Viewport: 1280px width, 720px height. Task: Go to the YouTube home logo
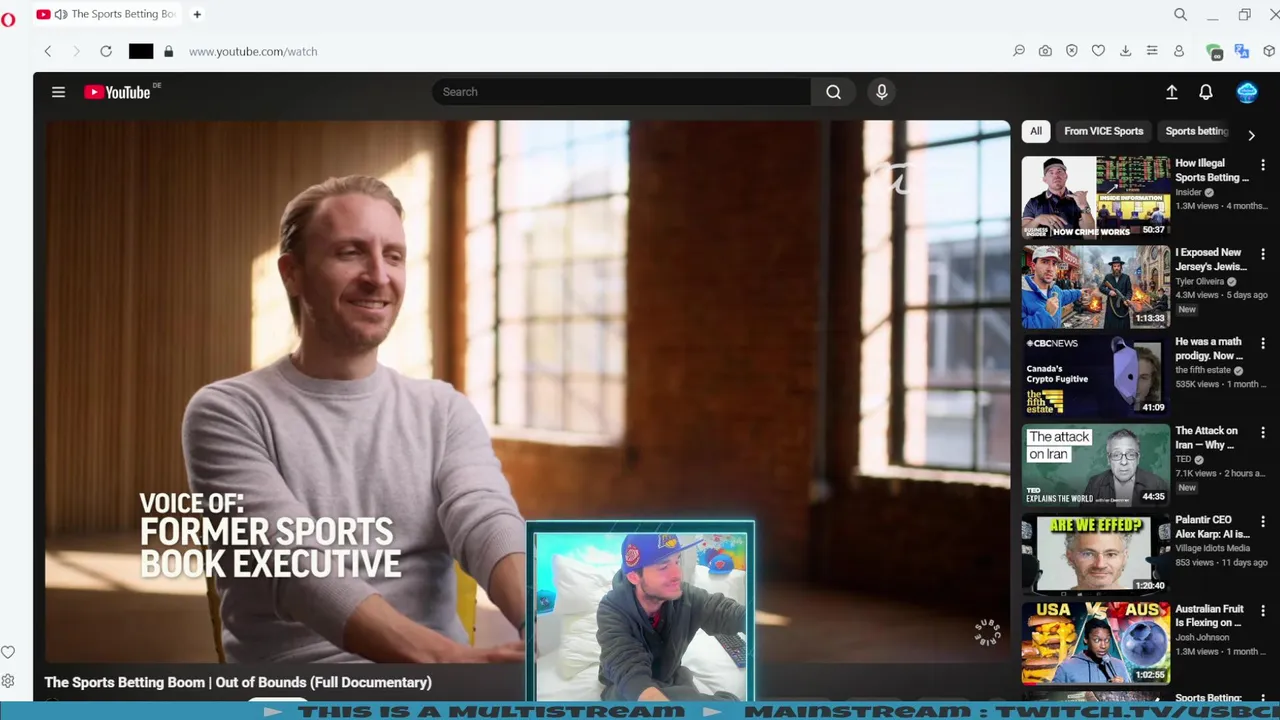(118, 92)
